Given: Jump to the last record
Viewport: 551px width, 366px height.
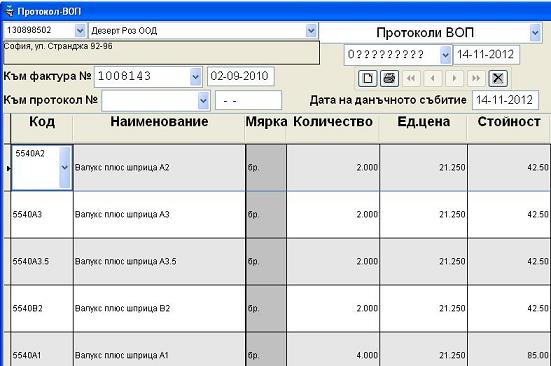Looking at the screenshot, I should pyautogui.click(x=476, y=78).
